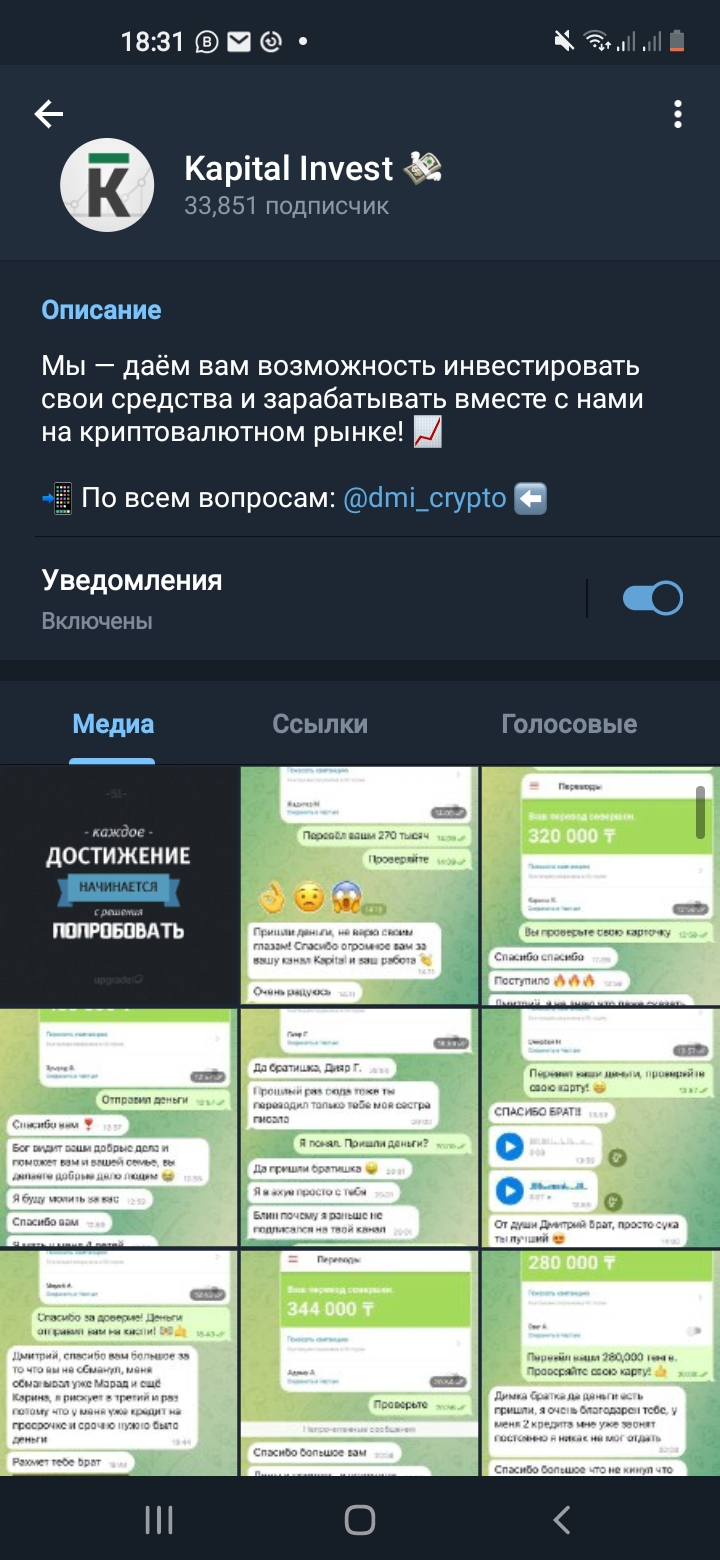Tap the back arrow icon
The height and width of the screenshot is (1560, 720).
click(48, 115)
